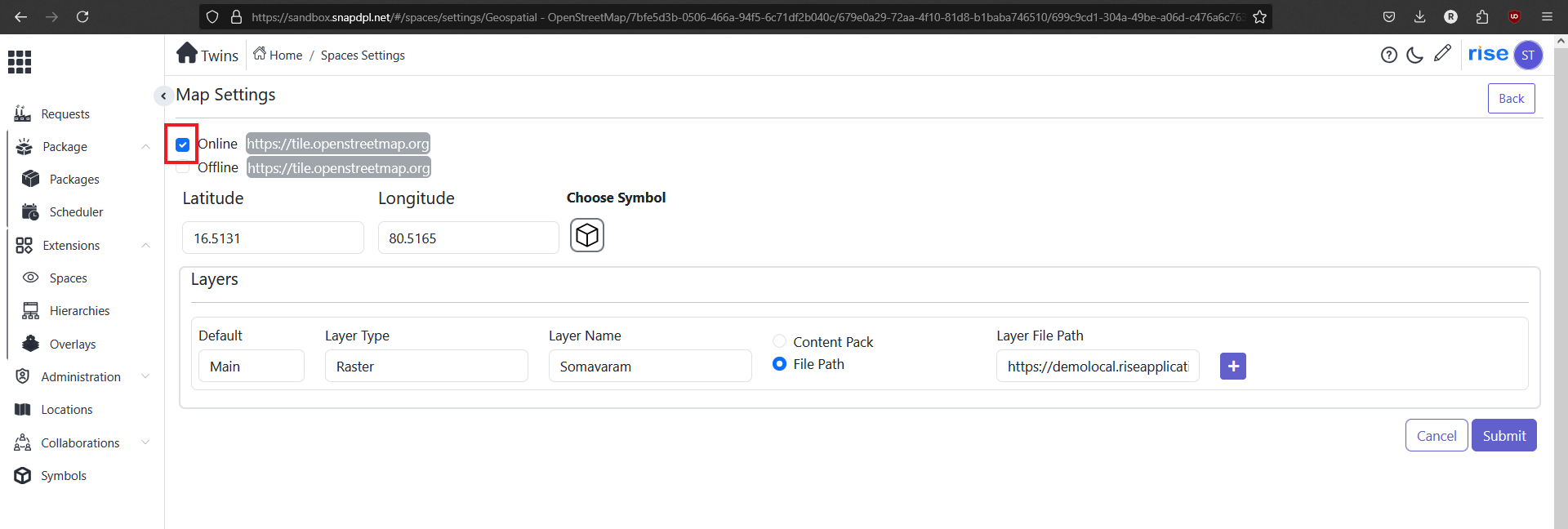Image resolution: width=1568 pixels, height=529 pixels.
Task: Click the page vertical scrollbar
Action: pyautogui.click(x=1561, y=282)
